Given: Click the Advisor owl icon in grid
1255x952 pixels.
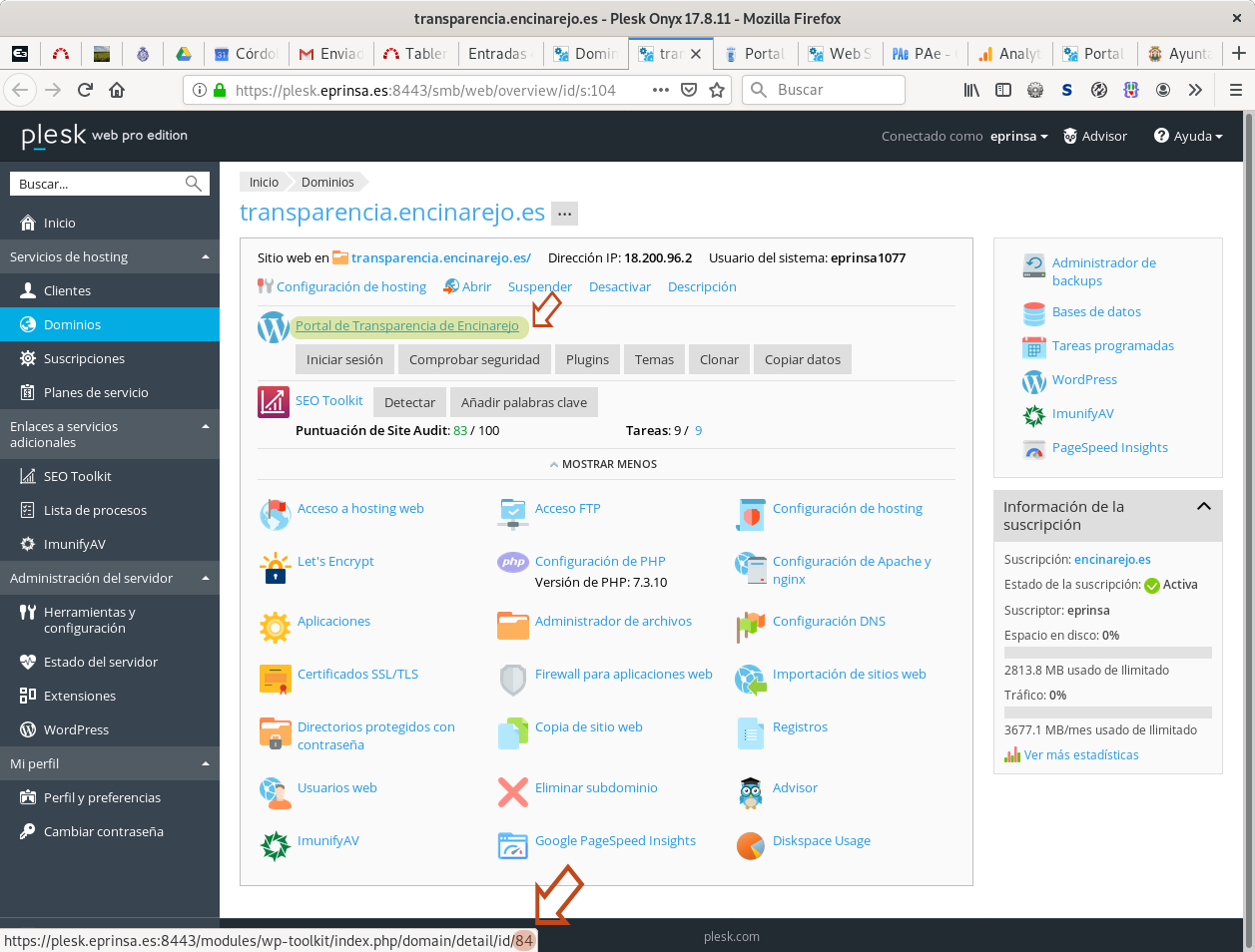Looking at the screenshot, I should [x=750, y=793].
